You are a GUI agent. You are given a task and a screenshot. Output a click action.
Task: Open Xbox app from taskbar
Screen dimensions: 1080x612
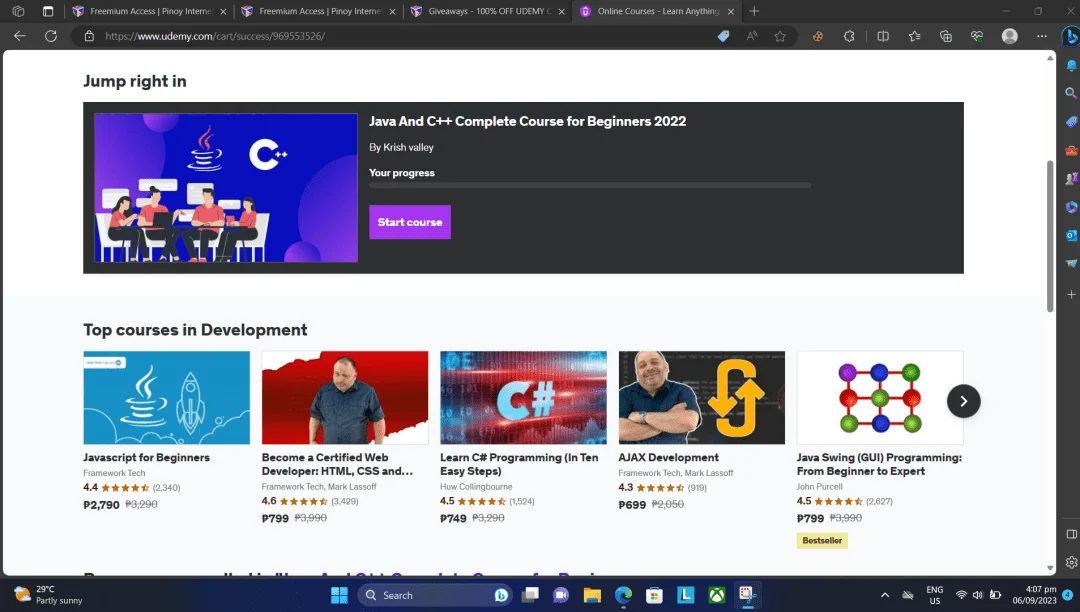tap(717, 595)
